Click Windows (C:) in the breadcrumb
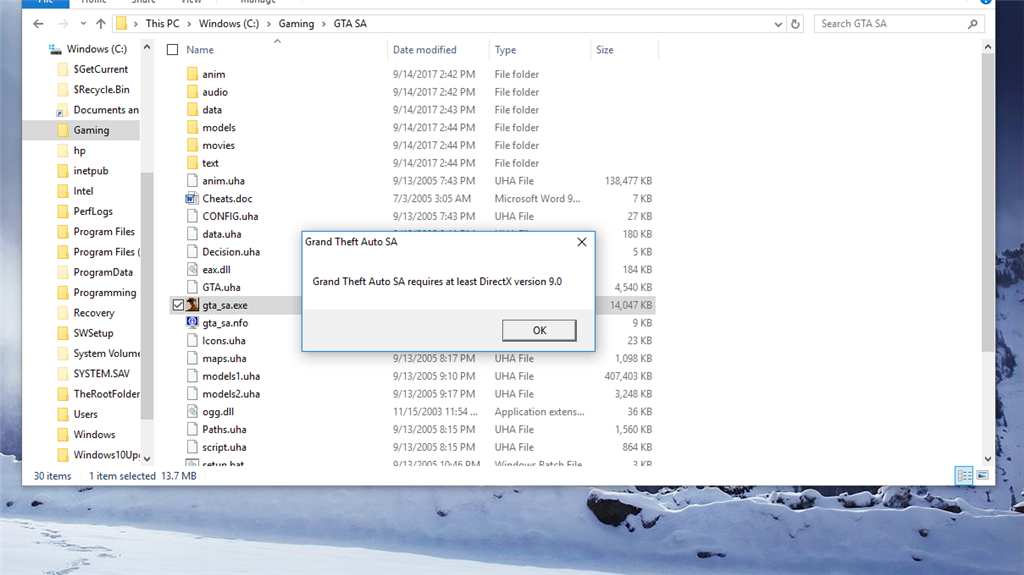Image resolution: width=1024 pixels, height=575 pixels. click(229, 24)
